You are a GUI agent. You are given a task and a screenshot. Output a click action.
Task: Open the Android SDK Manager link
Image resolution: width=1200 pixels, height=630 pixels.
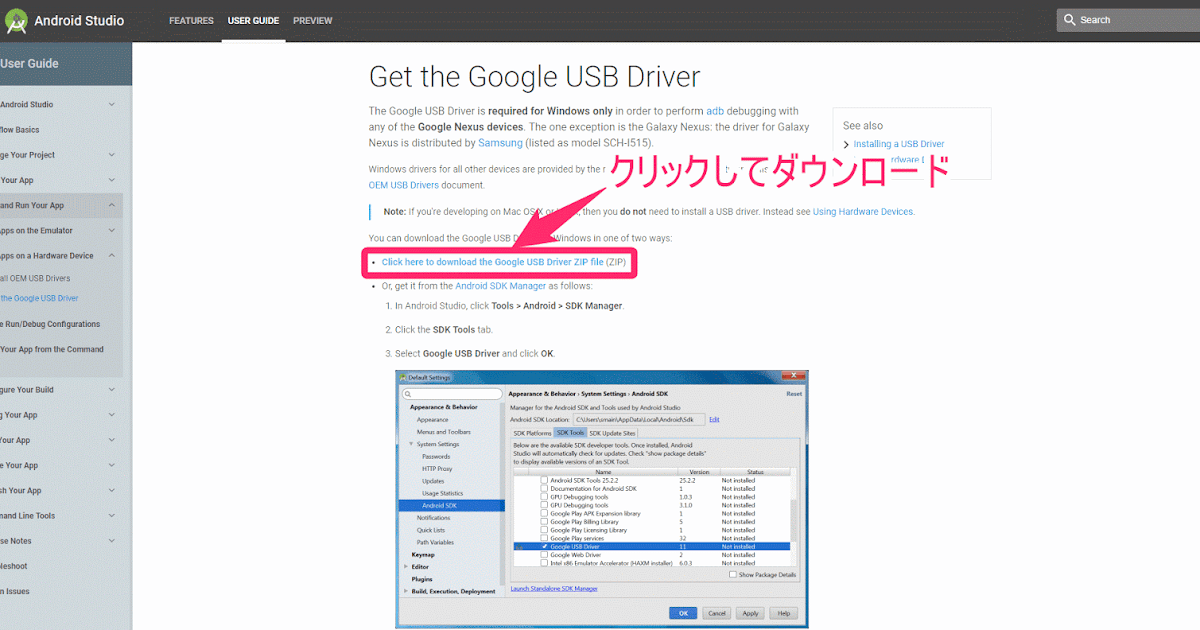500,286
